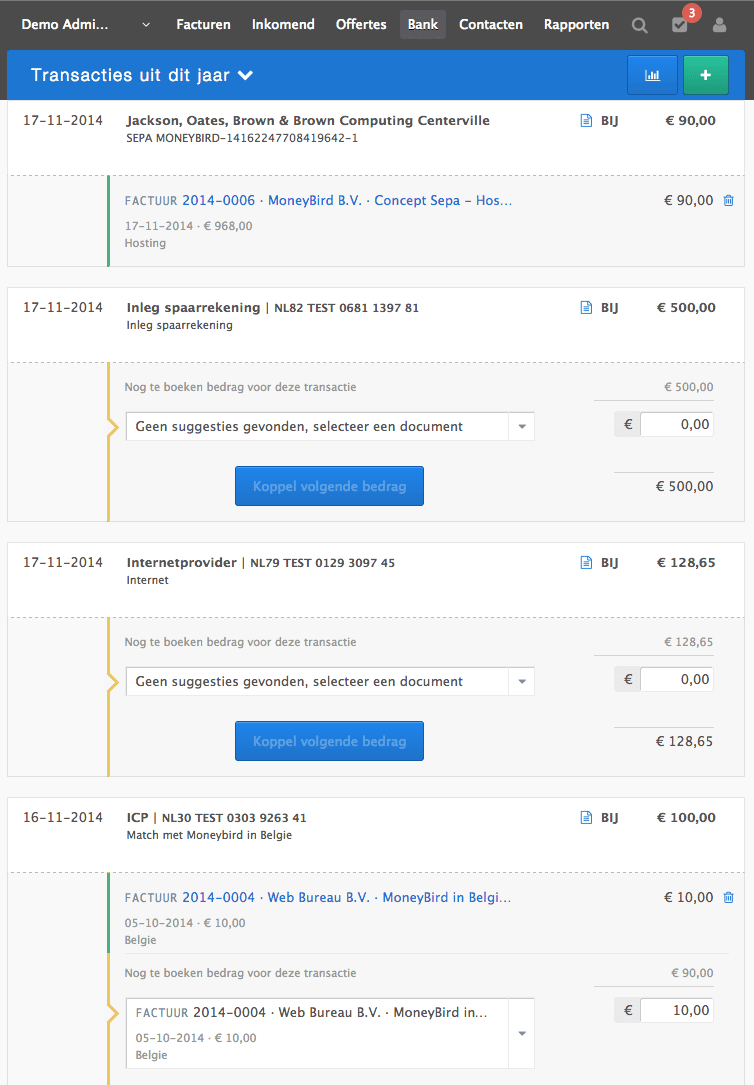Click Koppel volgende bedrag for Inleg spaarrekening
The height and width of the screenshot is (1085, 754).
pyautogui.click(x=329, y=486)
